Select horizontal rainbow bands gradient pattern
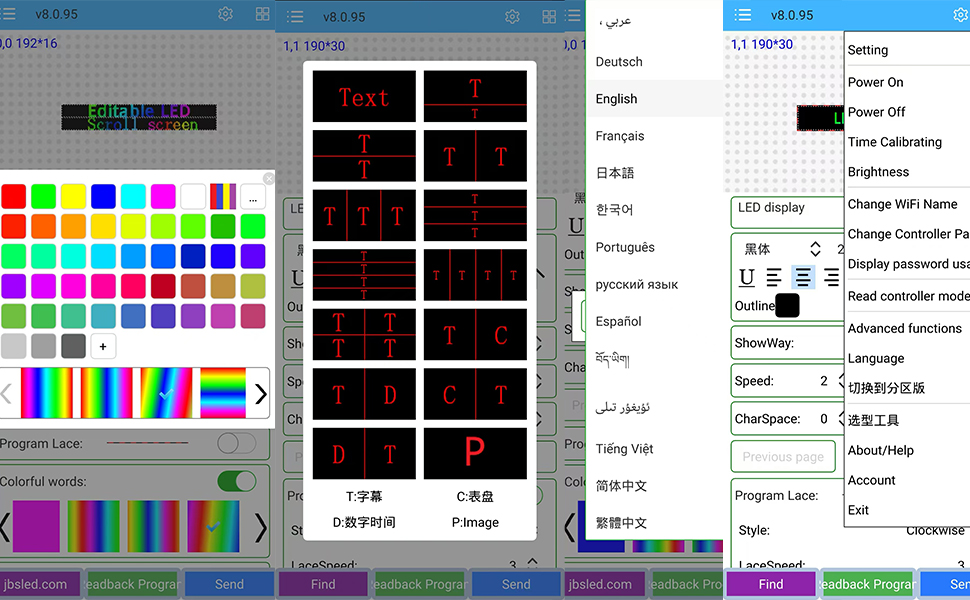The height and width of the screenshot is (600, 970). (223, 393)
